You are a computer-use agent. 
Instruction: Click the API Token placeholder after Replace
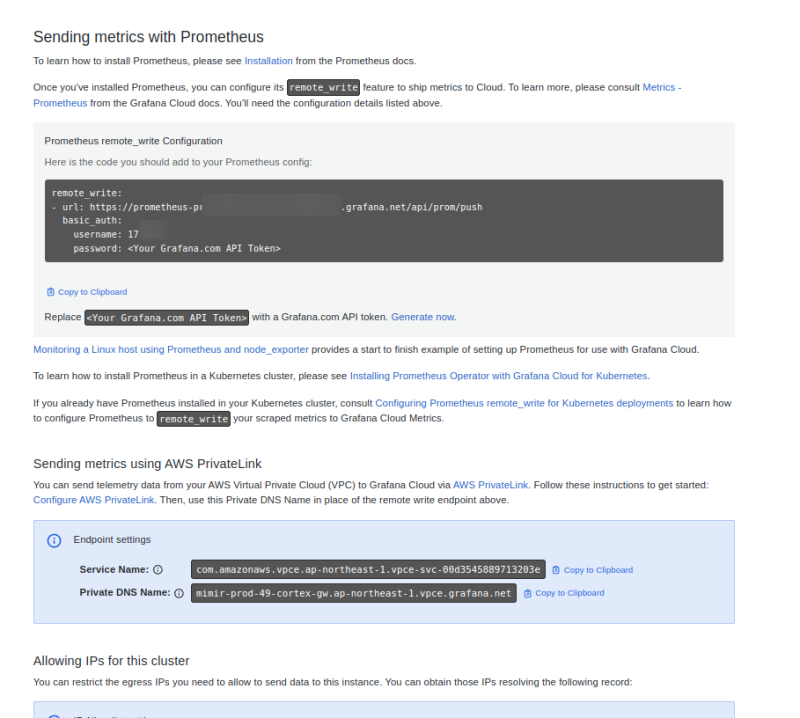pyautogui.click(x=167, y=317)
